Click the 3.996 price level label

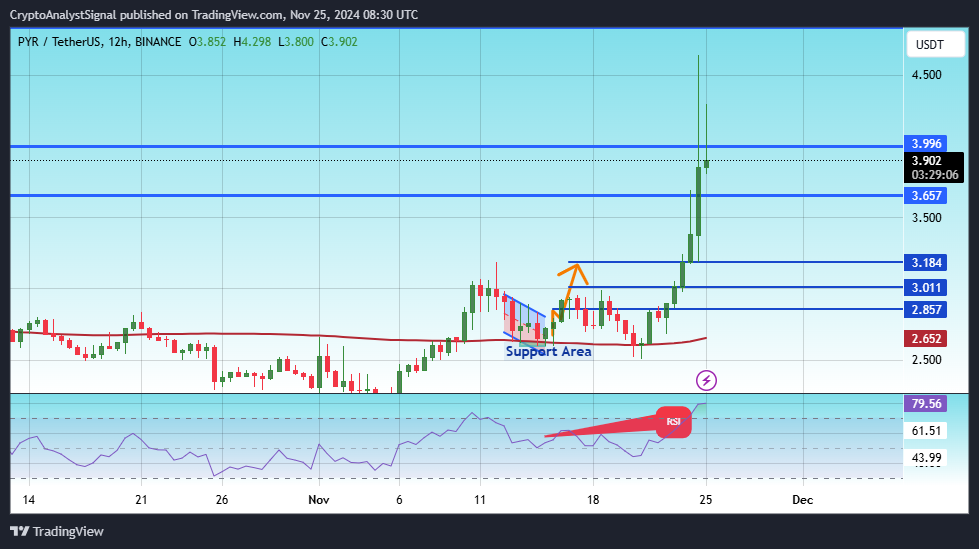[926, 144]
